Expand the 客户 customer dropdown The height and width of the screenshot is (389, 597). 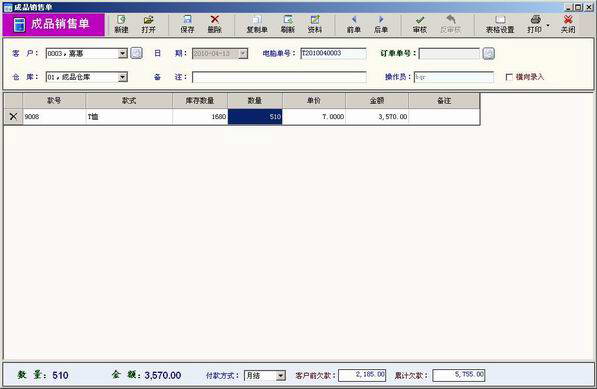122,53
